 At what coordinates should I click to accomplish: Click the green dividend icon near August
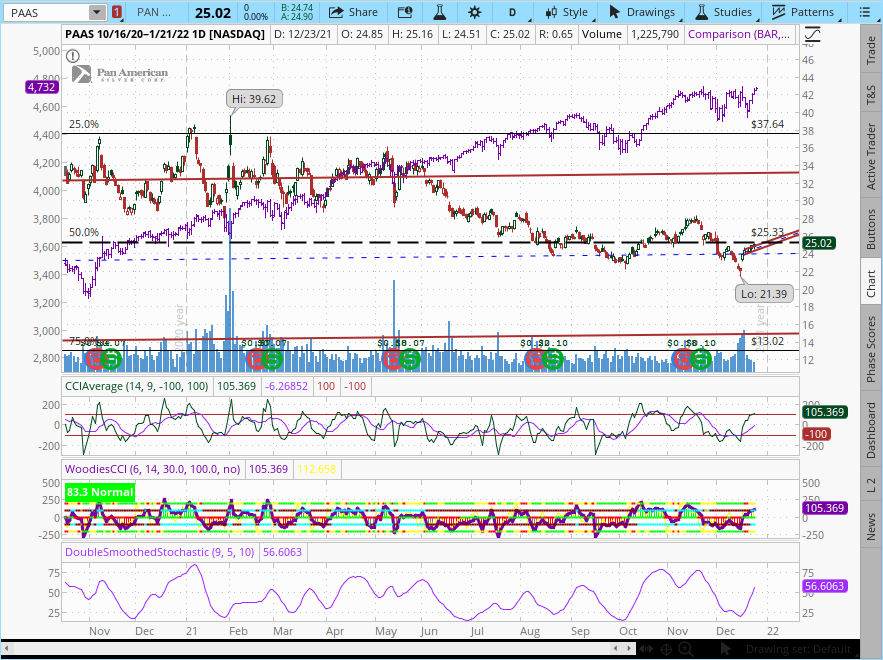coord(553,359)
